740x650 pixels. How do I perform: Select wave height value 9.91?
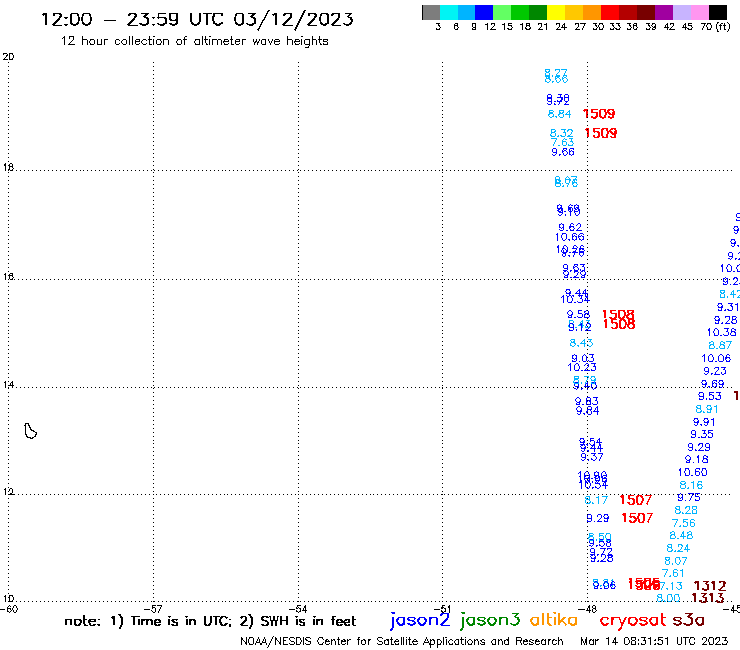(704, 422)
